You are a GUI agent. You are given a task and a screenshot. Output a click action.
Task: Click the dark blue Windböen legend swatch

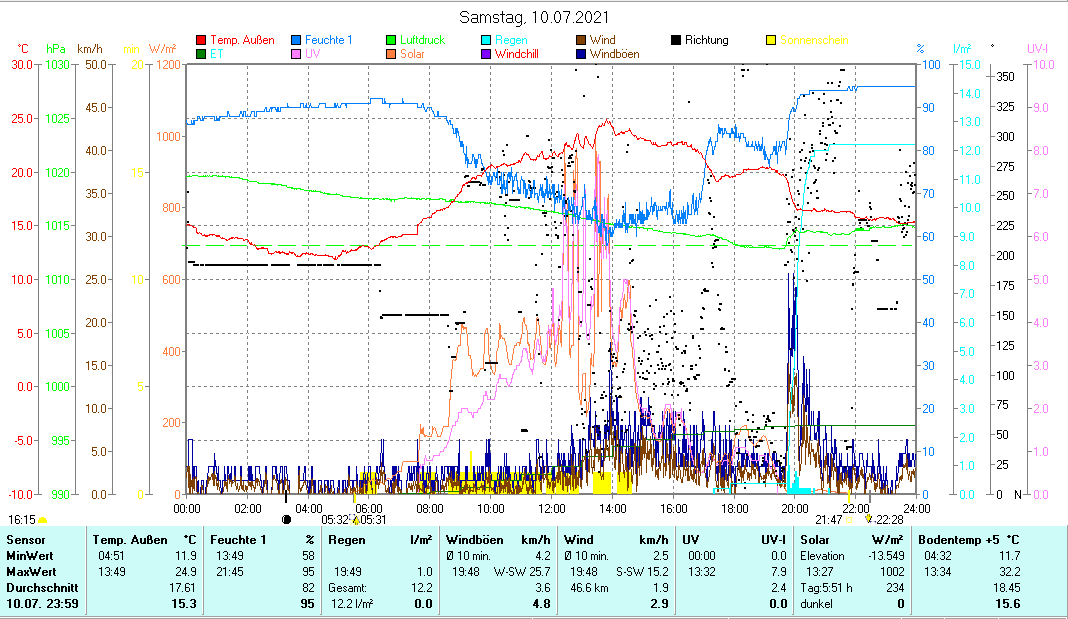(x=581, y=55)
